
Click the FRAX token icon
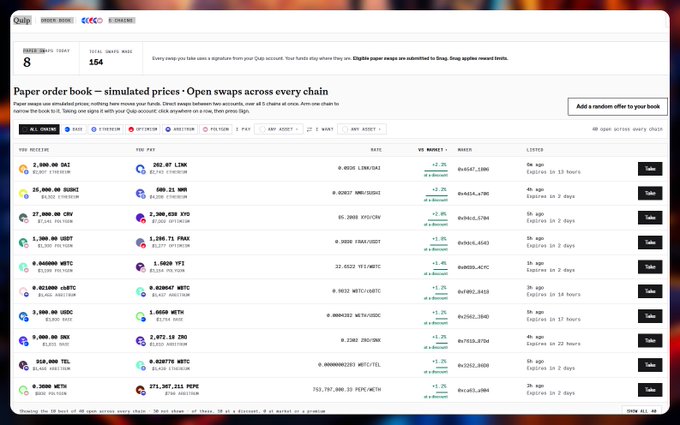[140, 242]
